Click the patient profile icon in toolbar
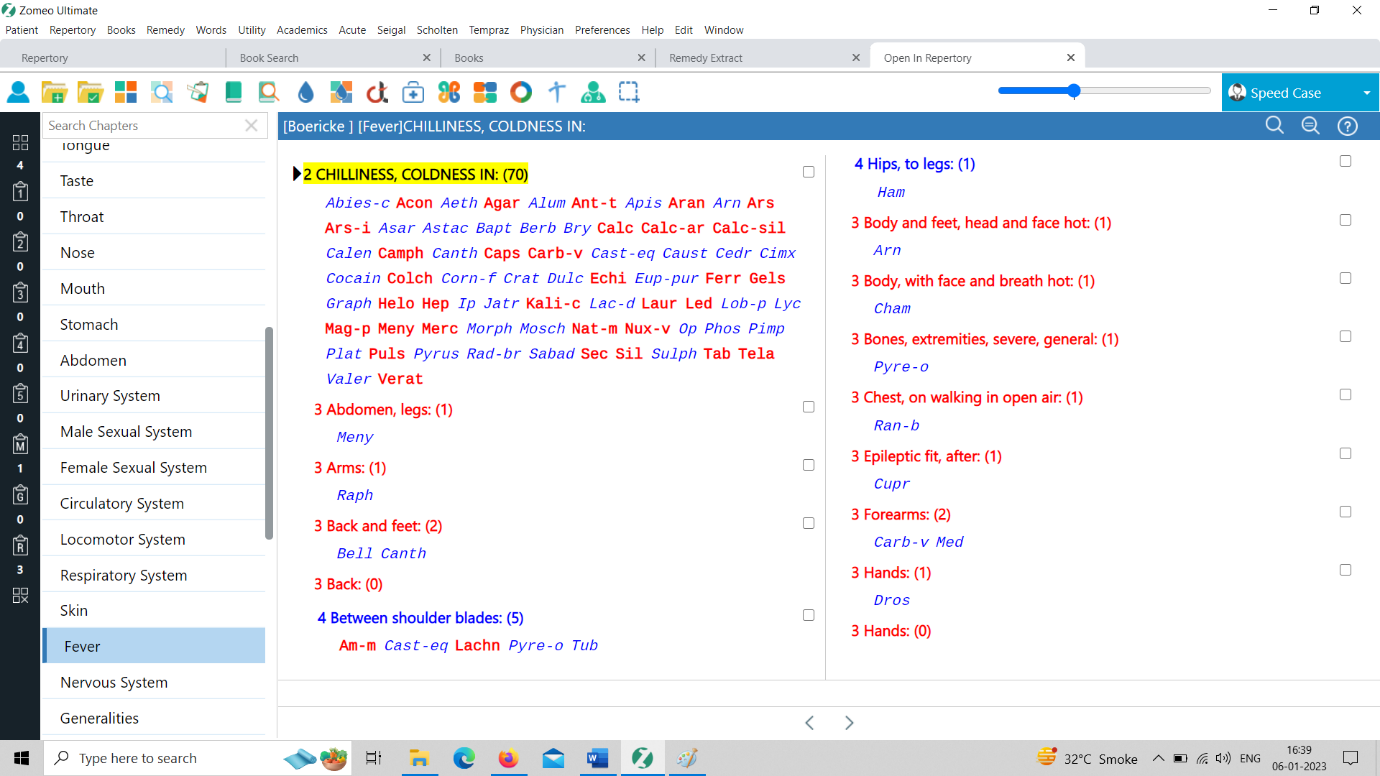The image size is (1380, 776). (18, 93)
